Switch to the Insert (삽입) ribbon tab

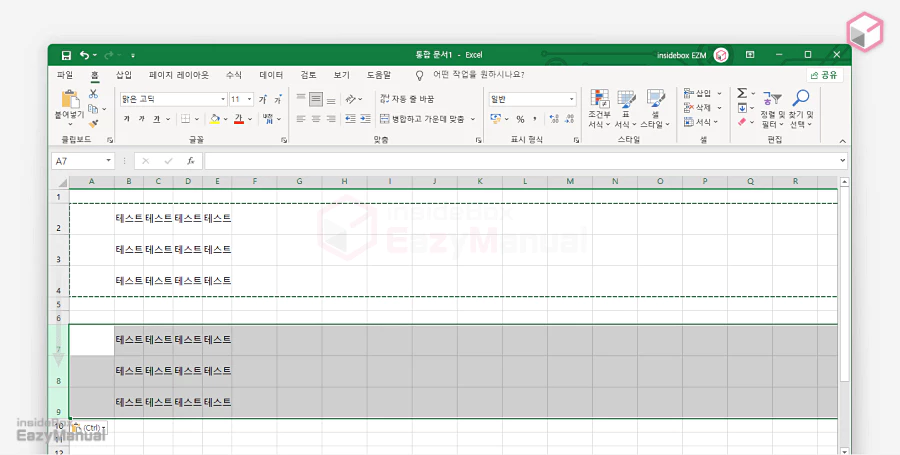(124, 75)
